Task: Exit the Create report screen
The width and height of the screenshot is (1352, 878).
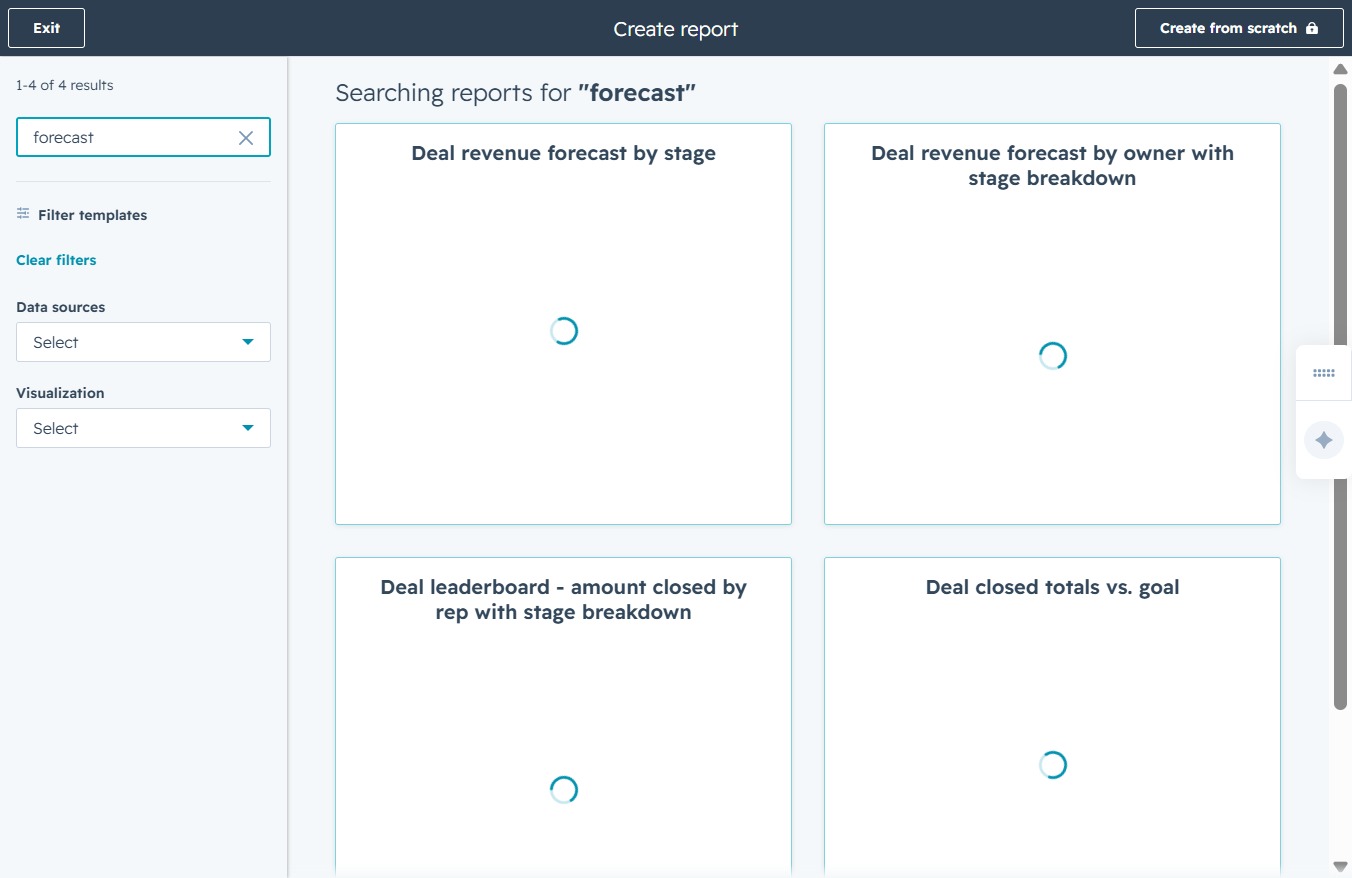Action: (x=46, y=28)
